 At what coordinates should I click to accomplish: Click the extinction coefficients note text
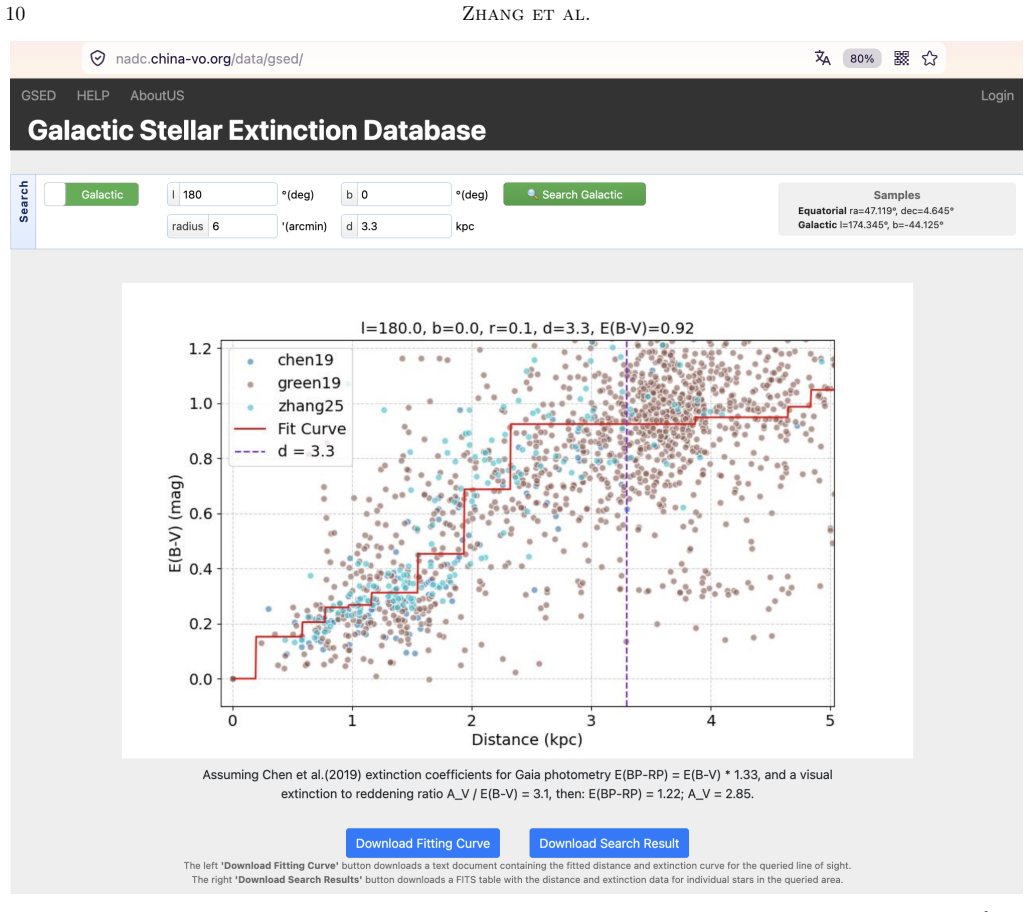[517, 784]
